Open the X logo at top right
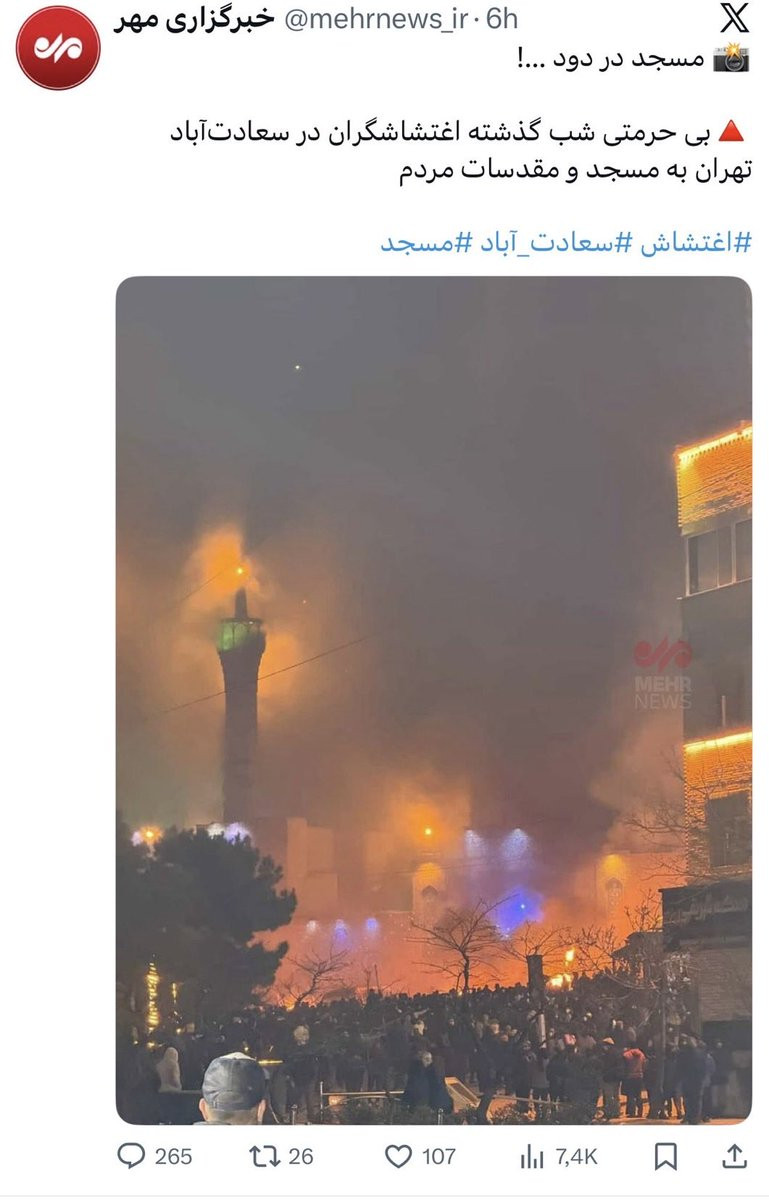The width and height of the screenshot is (769, 1200). tap(733, 19)
